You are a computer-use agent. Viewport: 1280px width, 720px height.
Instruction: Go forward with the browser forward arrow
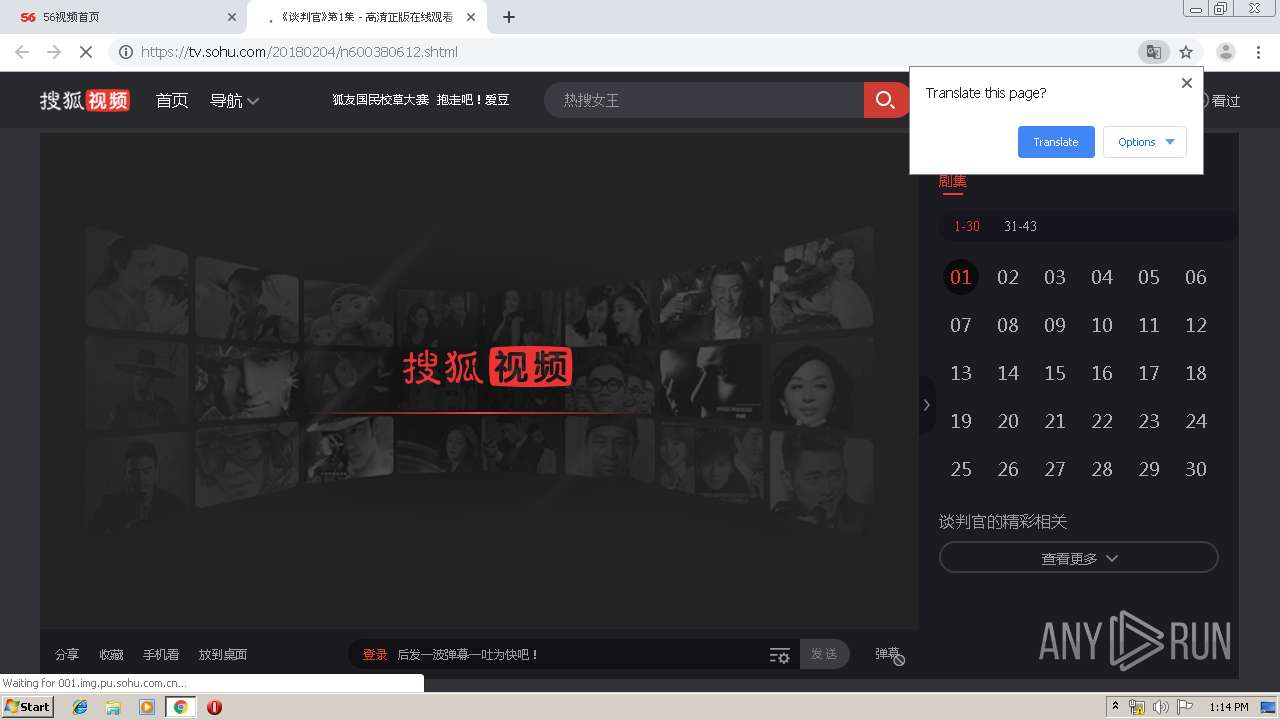54,52
